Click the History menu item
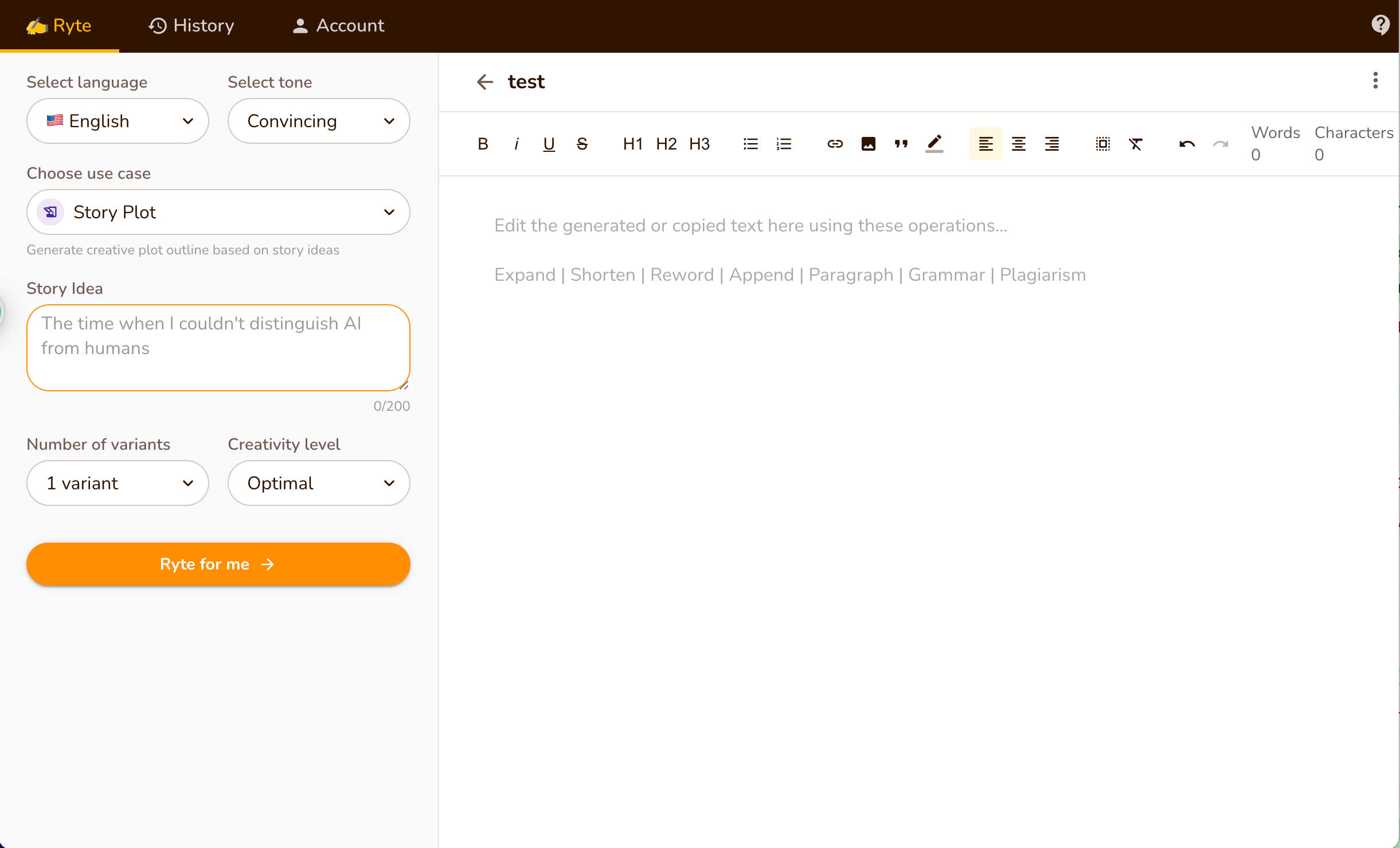This screenshot has width=1400, height=848. click(x=192, y=26)
